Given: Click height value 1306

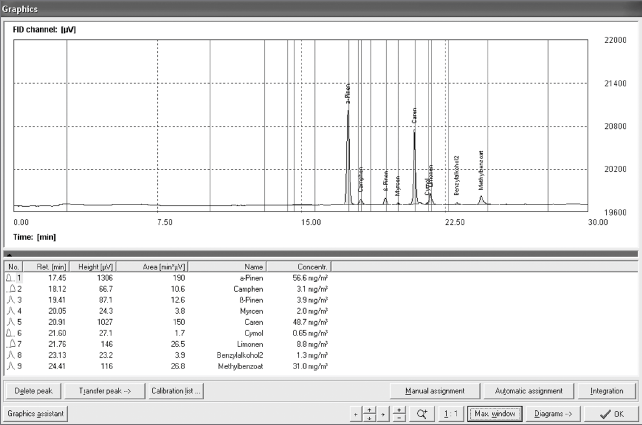Looking at the screenshot, I should (105, 278).
